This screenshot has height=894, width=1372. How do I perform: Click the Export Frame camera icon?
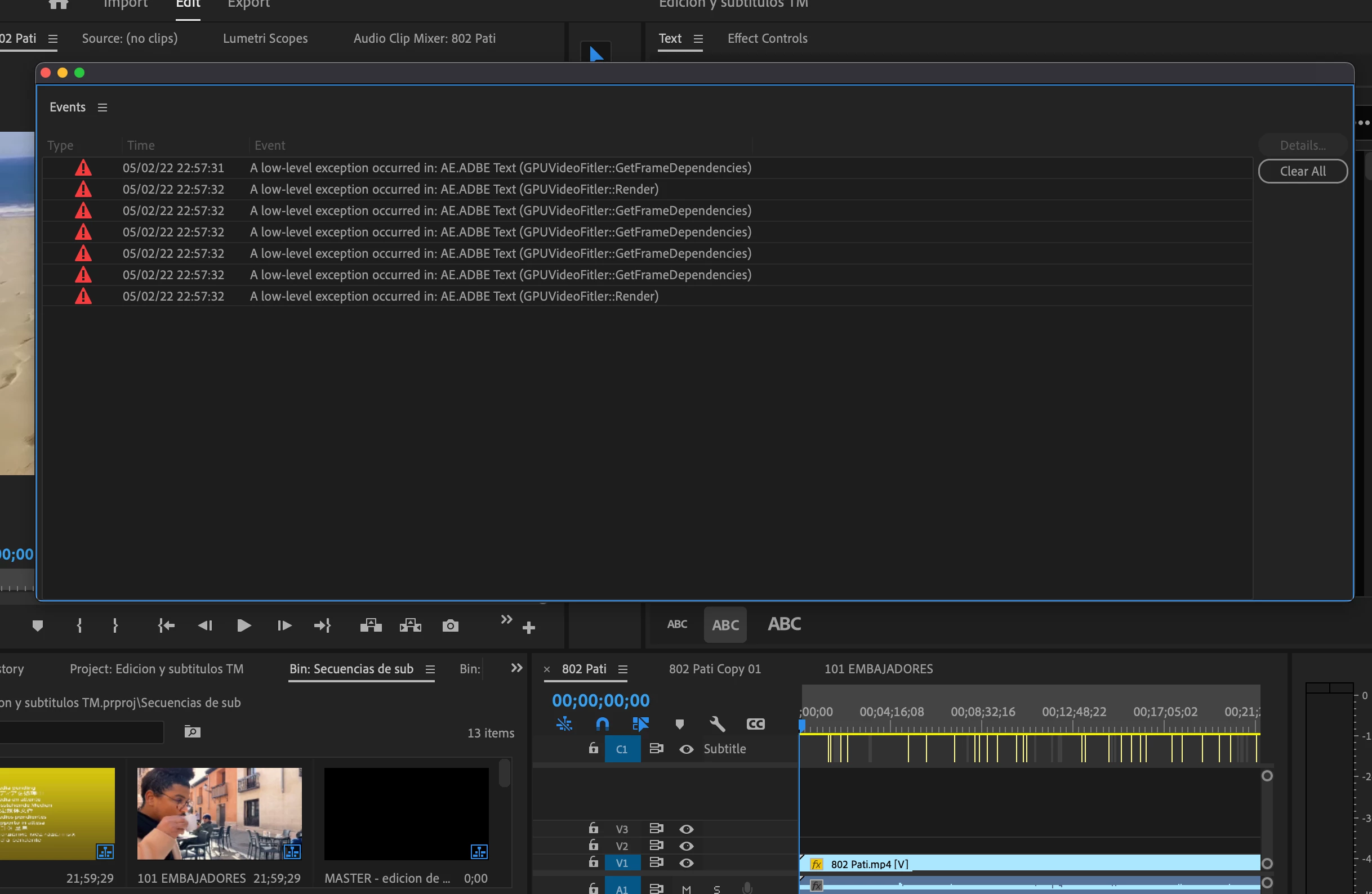450,625
